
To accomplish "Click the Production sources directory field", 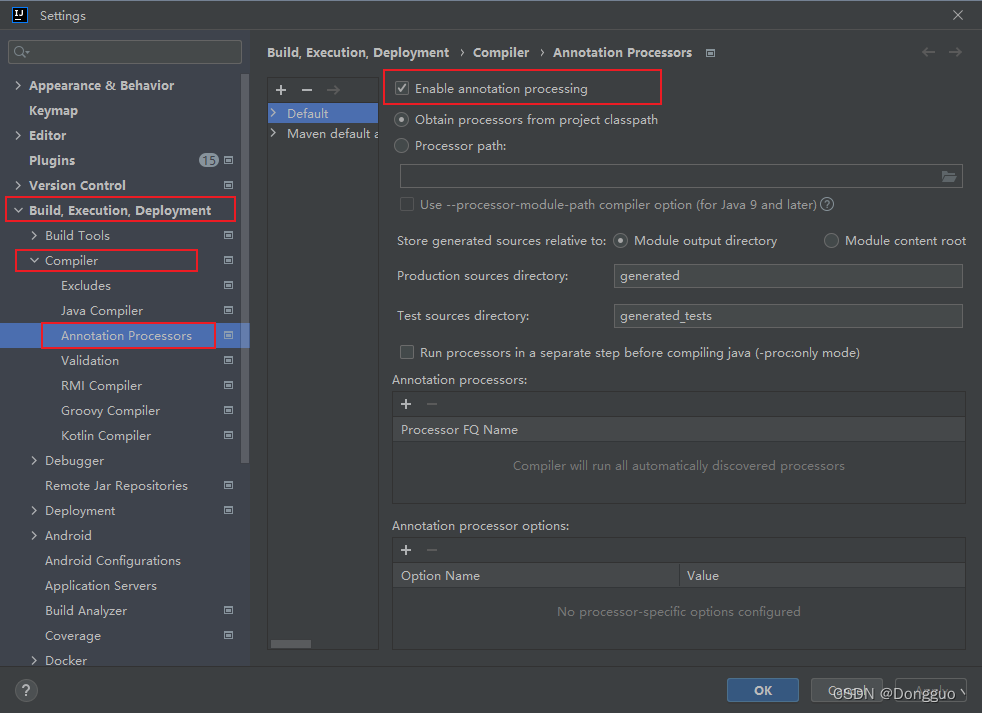I will tap(788, 276).
